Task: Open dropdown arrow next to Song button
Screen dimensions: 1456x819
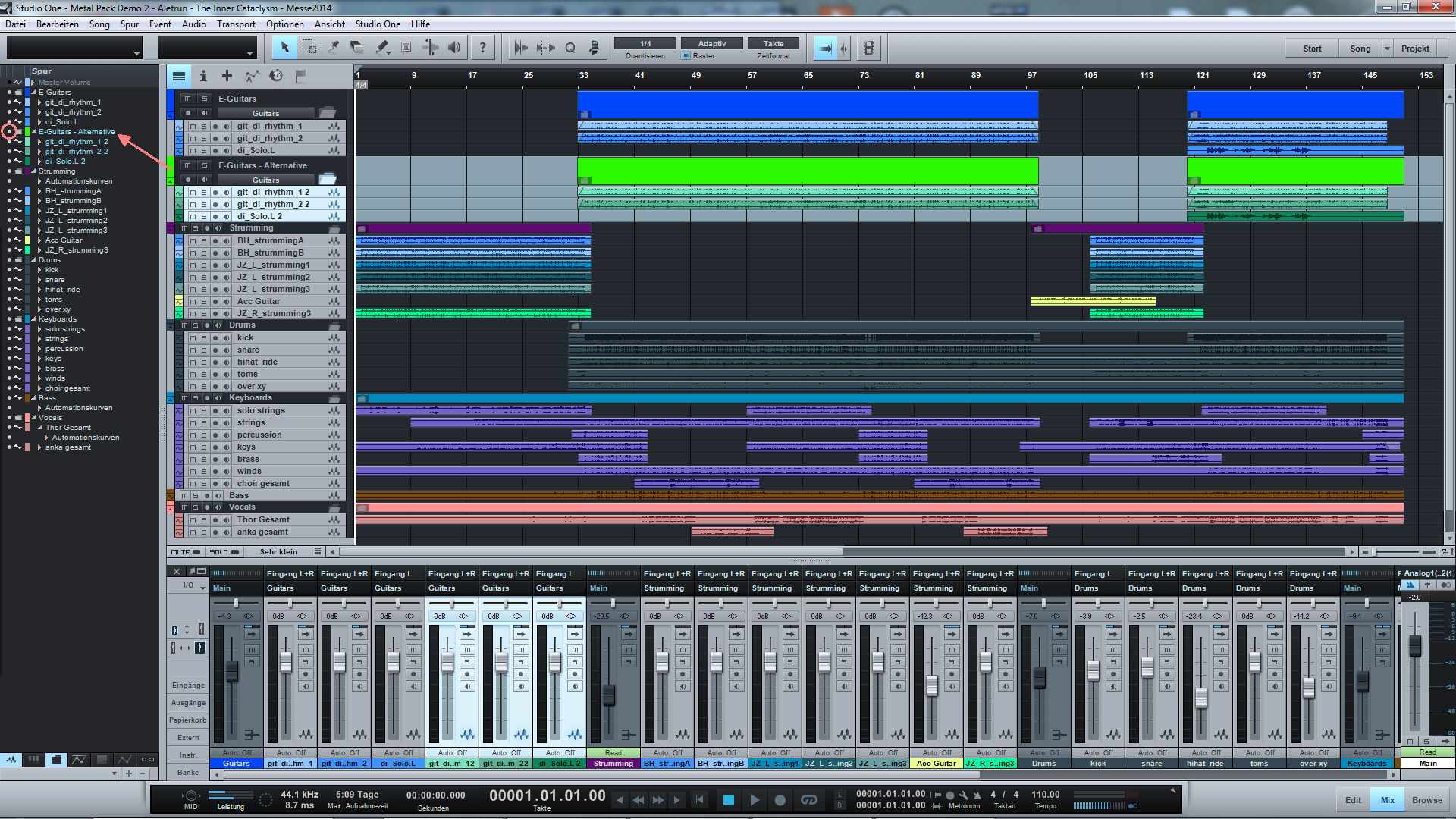Action: (x=1388, y=49)
